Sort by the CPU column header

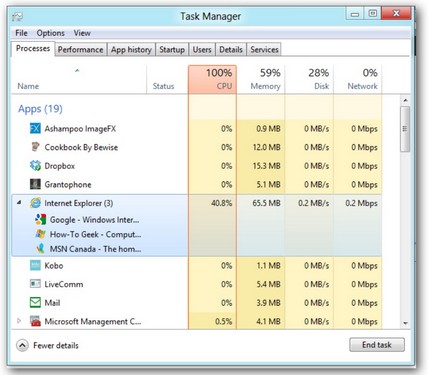click(x=212, y=79)
